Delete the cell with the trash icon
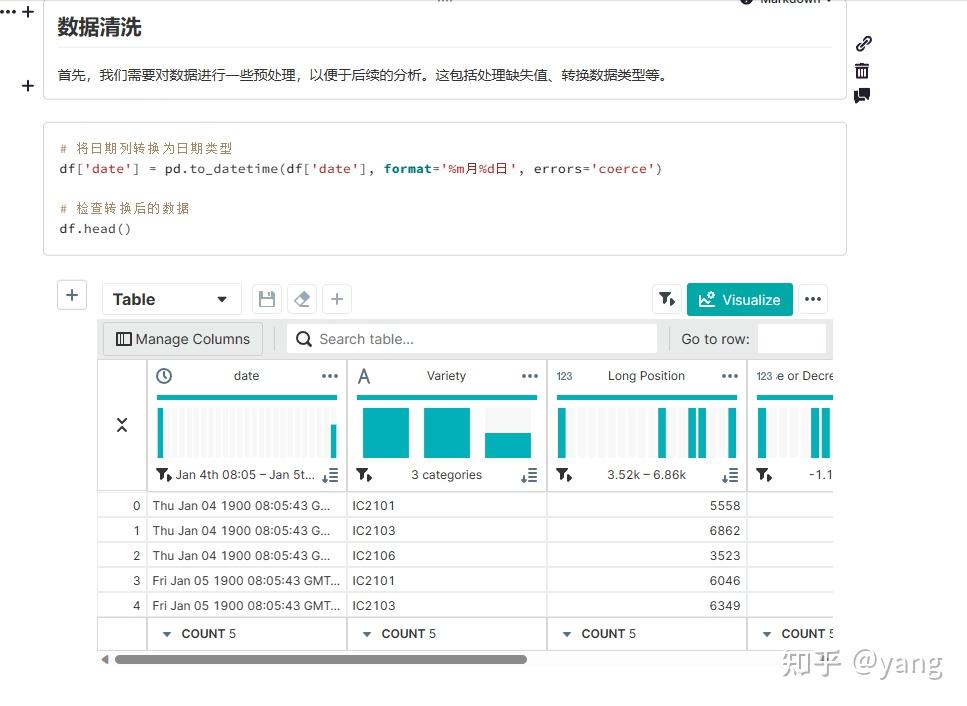The width and height of the screenshot is (967, 706). tap(862, 71)
